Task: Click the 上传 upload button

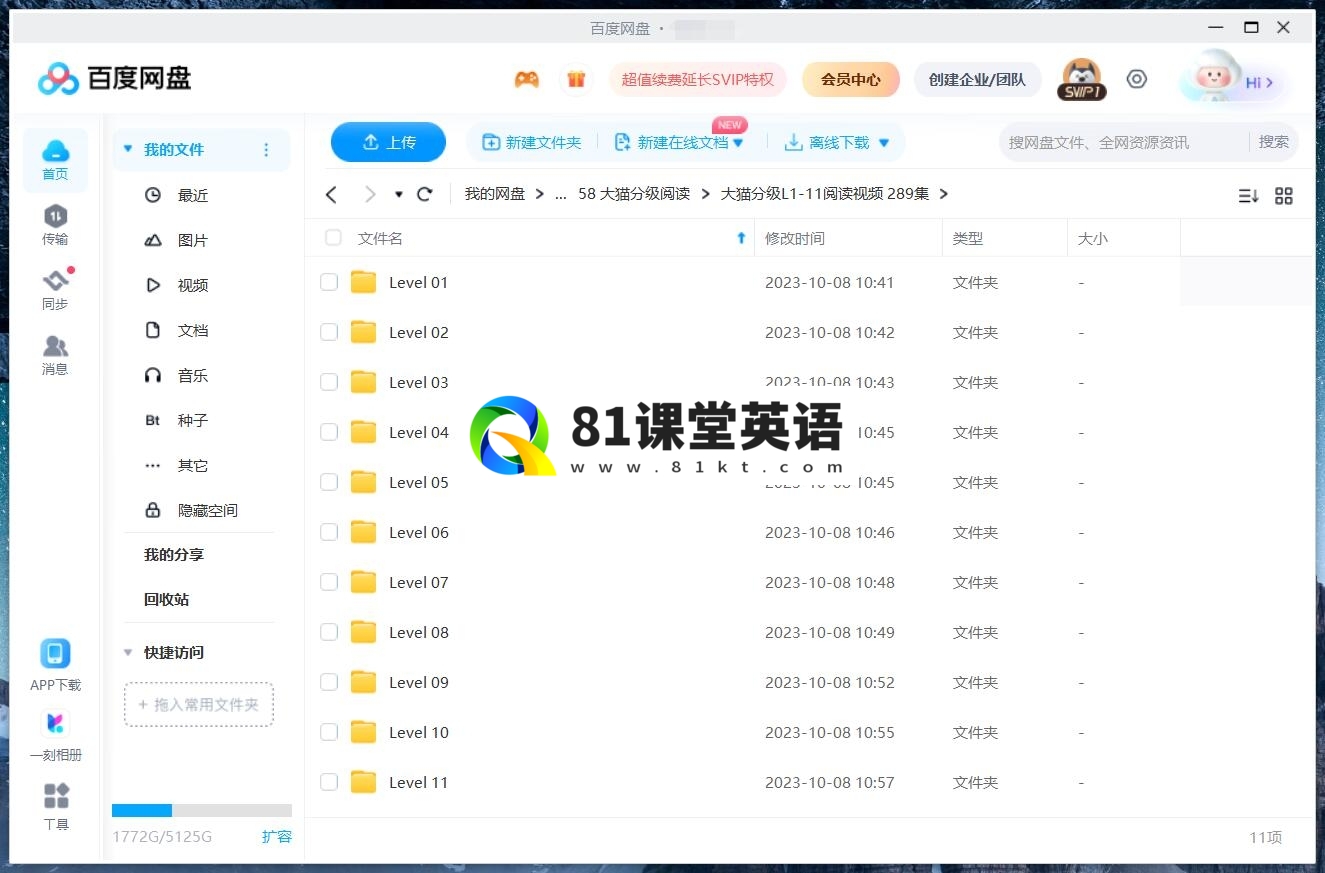Action: click(x=388, y=142)
